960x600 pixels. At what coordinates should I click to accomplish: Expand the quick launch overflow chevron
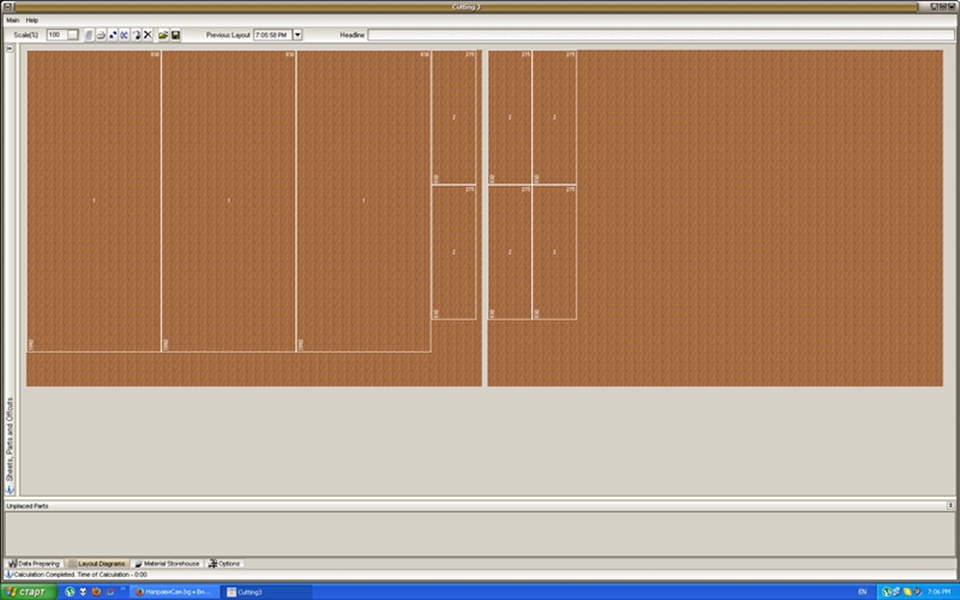tap(123, 589)
